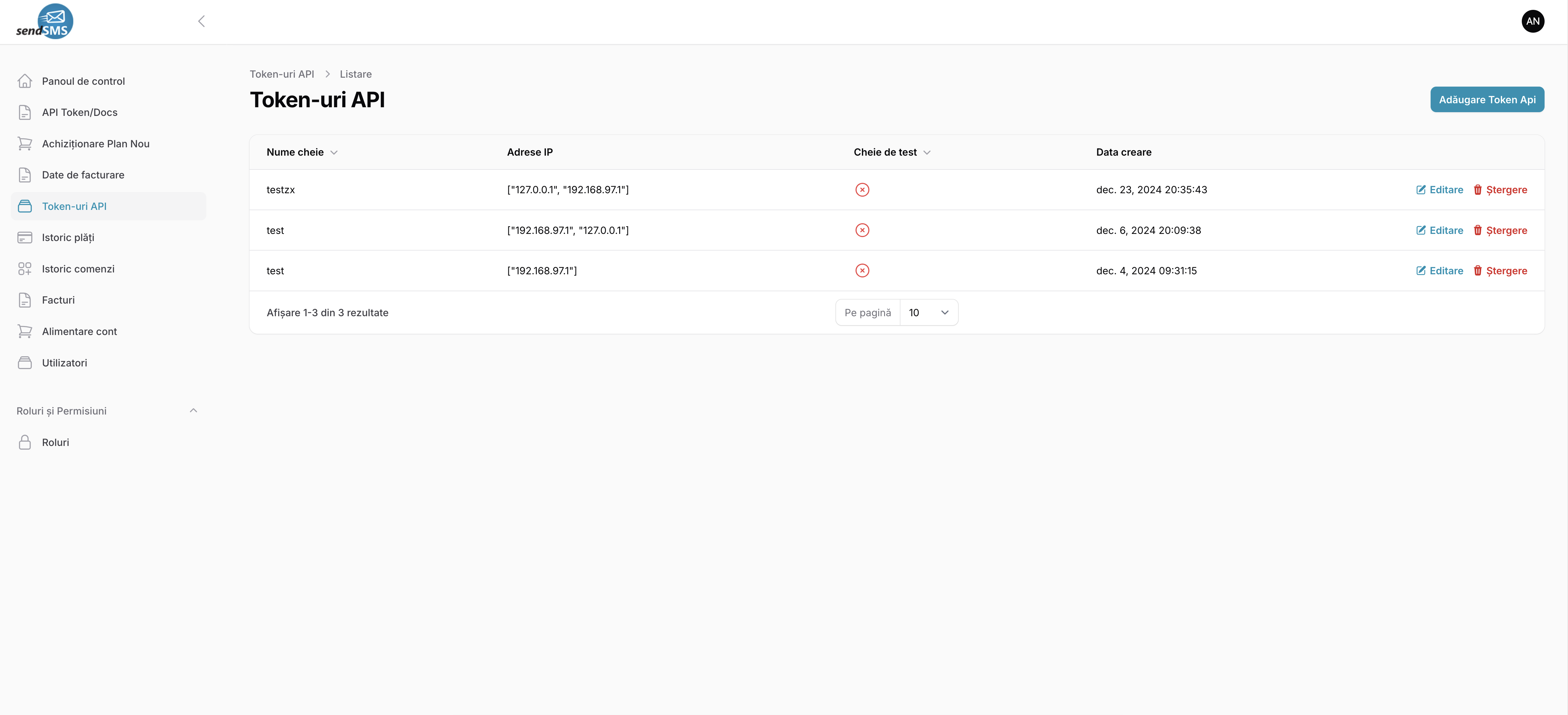The height and width of the screenshot is (715, 1568).
Task: Open Istoric comenzi page
Action: [x=108, y=268]
